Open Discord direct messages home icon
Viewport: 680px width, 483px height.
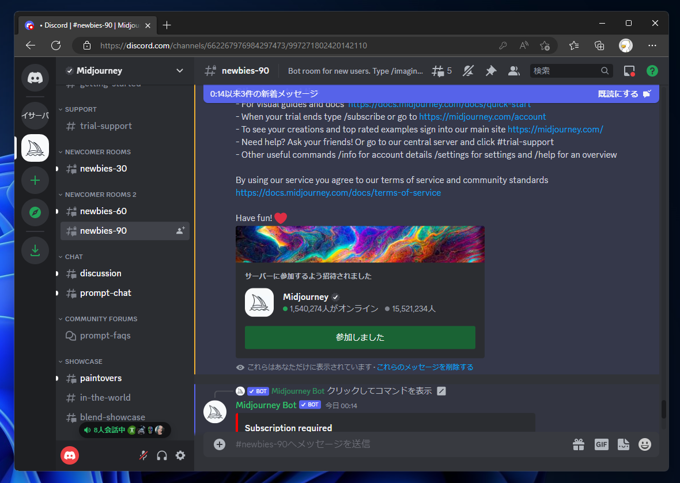(35, 78)
